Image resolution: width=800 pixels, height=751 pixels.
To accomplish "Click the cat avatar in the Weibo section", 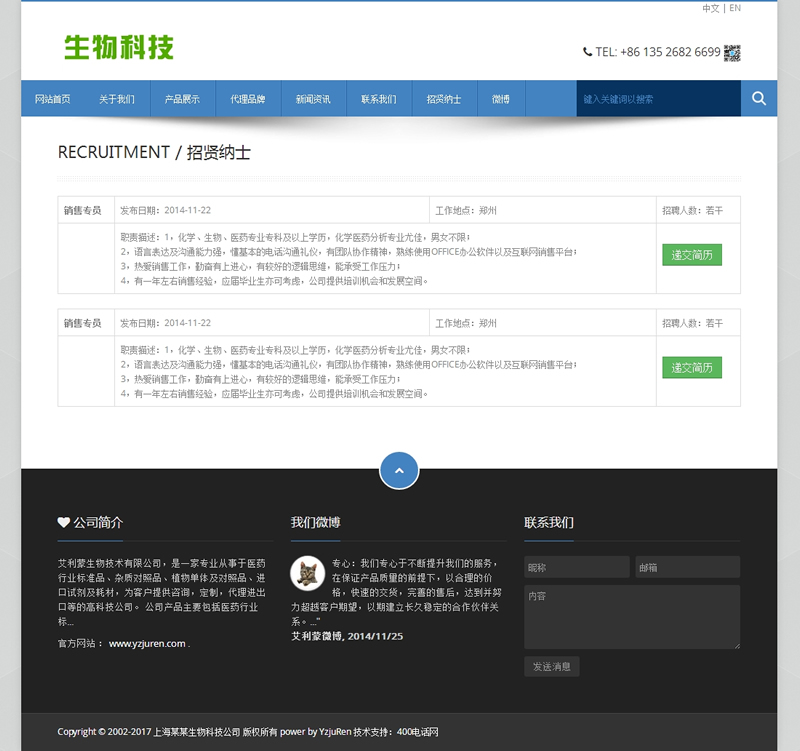I will click(307, 573).
